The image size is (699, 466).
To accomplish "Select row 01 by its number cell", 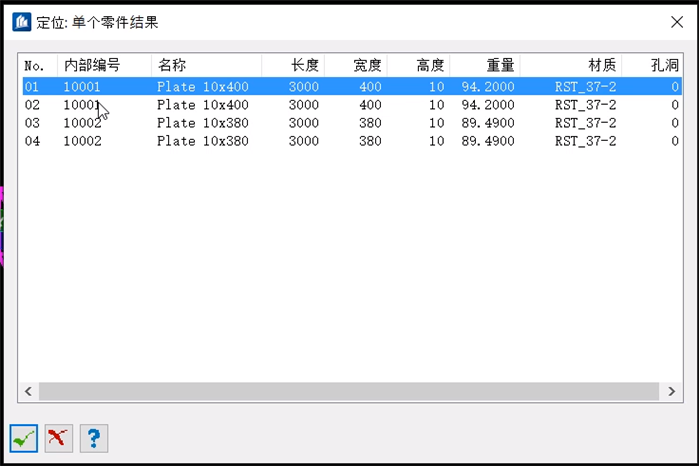I will tap(32, 87).
